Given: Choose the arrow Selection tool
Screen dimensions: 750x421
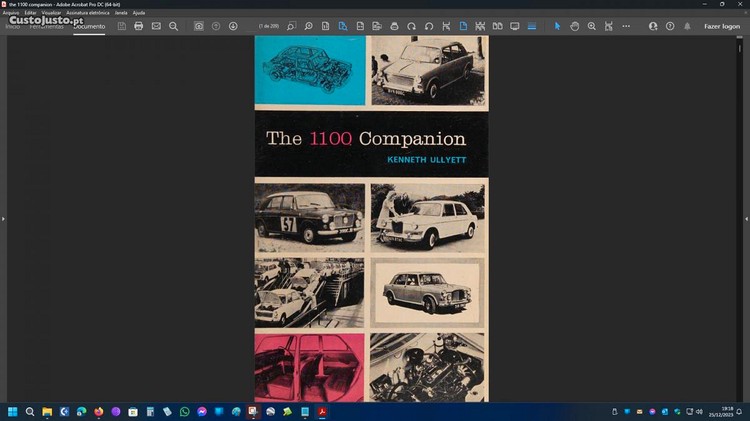Looking at the screenshot, I should tap(558, 26).
